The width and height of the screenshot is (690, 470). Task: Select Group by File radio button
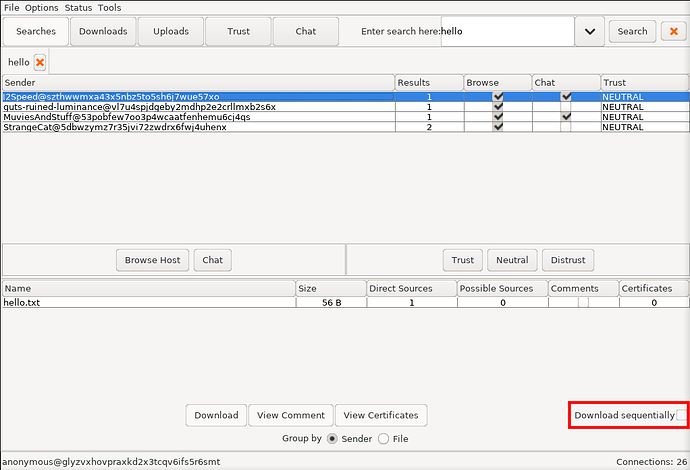pyautogui.click(x=383, y=438)
